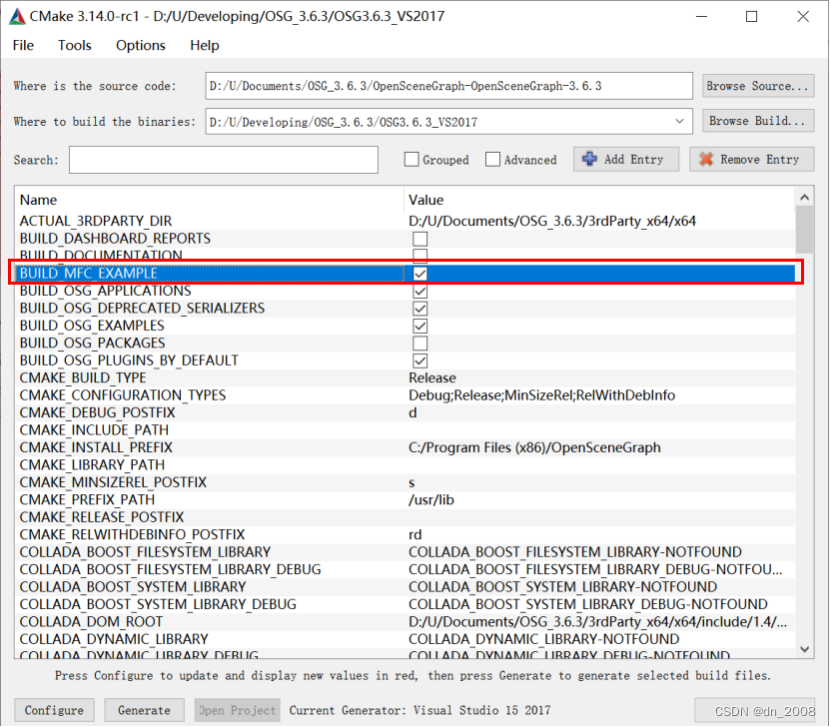Viewport: 831px width, 727px height.
Task: Check BUILD_DASHBOARD_REPORTS option
Action: (420, 238)
